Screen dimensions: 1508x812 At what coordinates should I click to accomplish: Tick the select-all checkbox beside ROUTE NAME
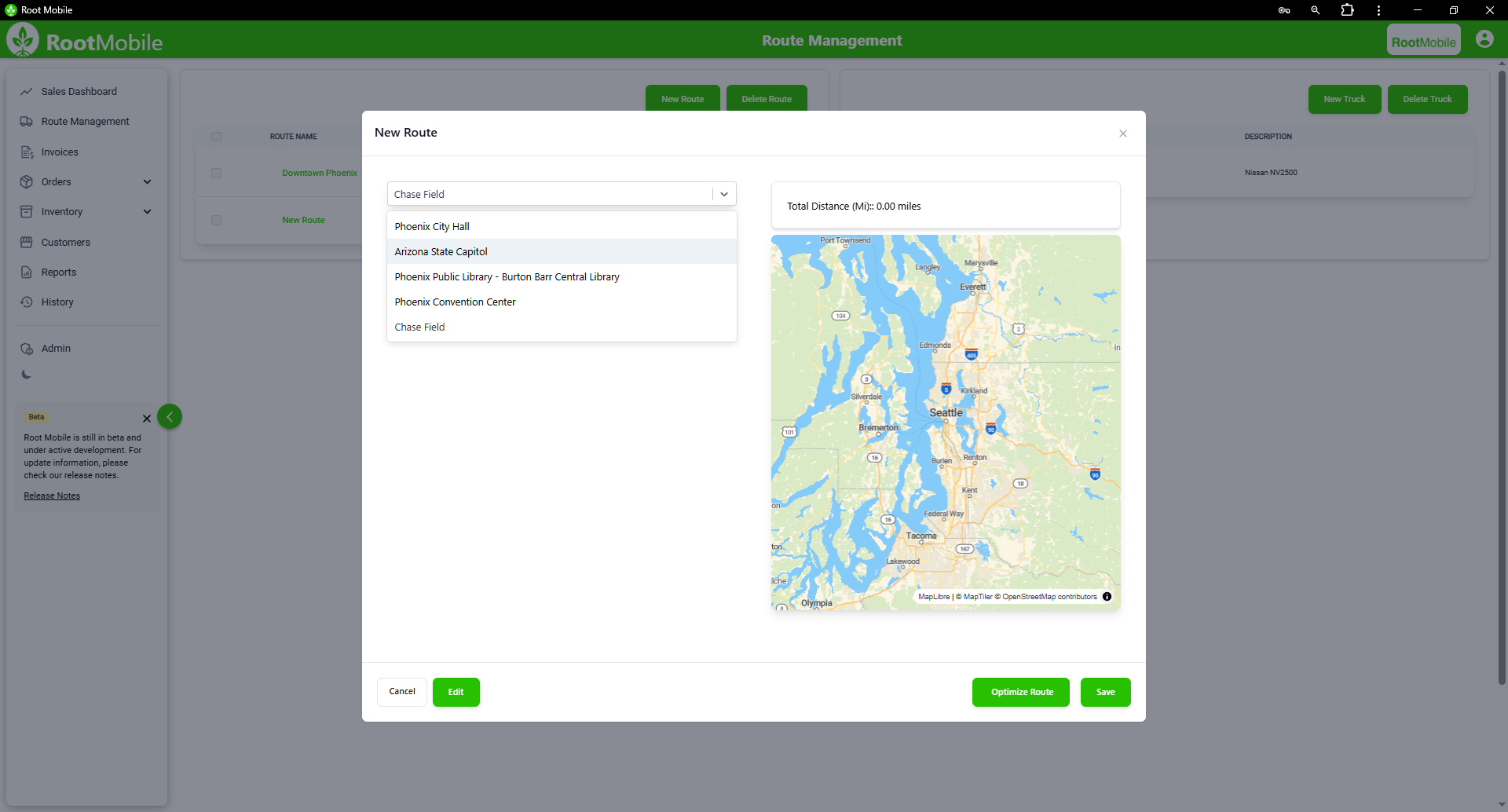[x=217, y=137]
